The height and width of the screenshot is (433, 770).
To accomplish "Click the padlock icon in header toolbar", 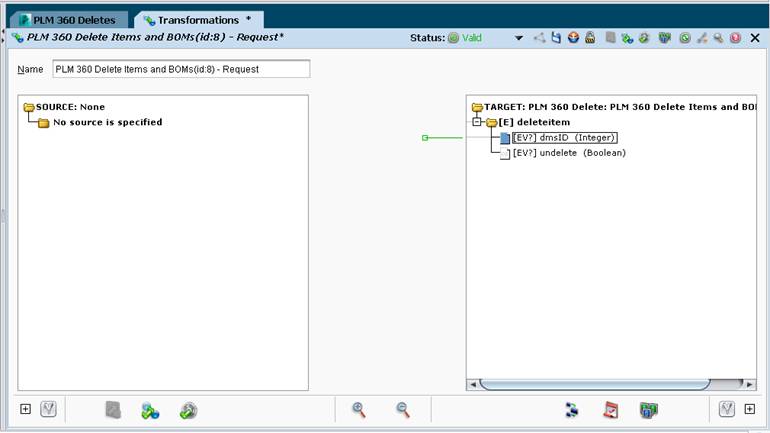I will tap(590, 38).
